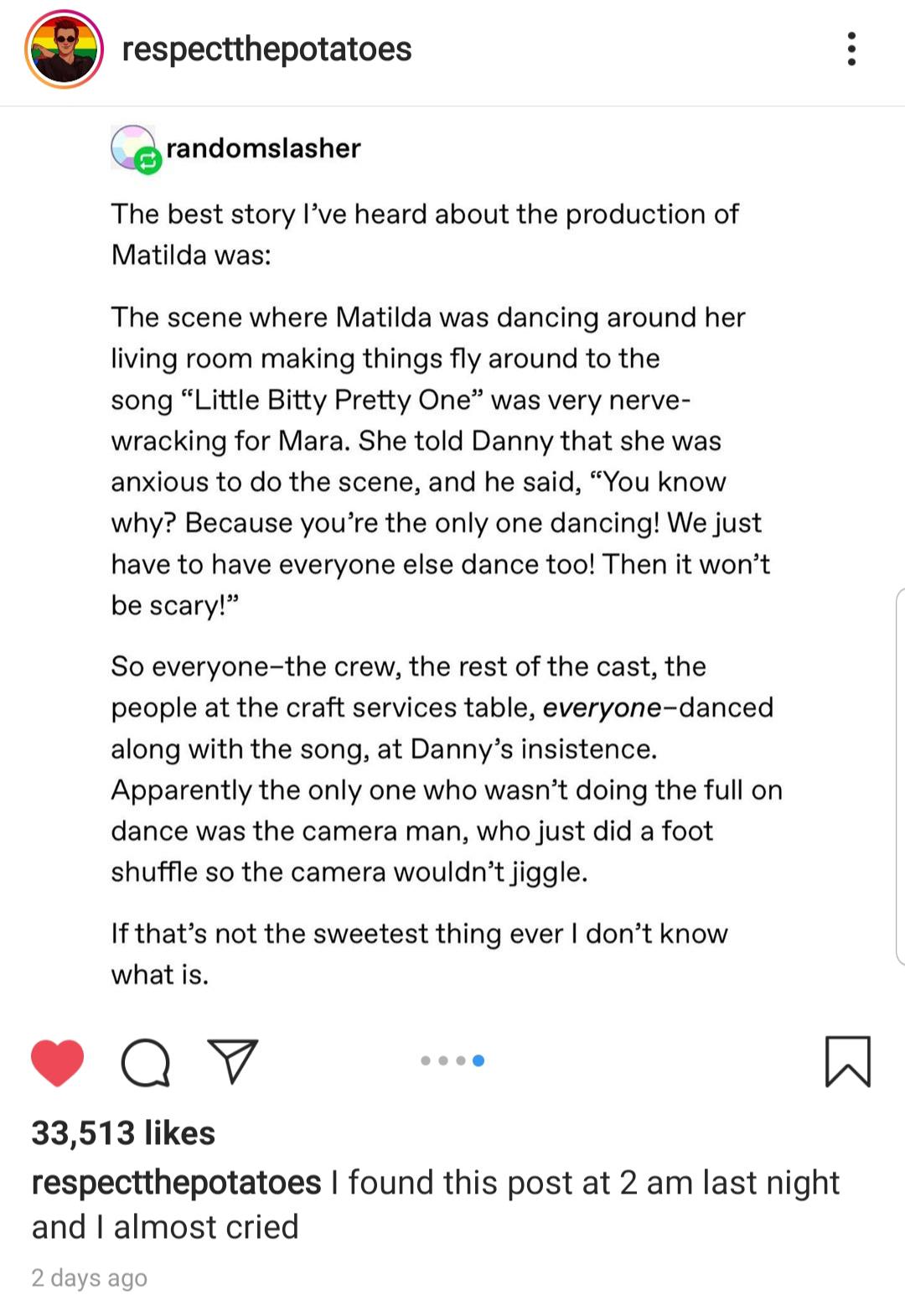This screenshot has width=905, height=1316.
Task: Select the third carousel dot
Action: [461, 1060]
